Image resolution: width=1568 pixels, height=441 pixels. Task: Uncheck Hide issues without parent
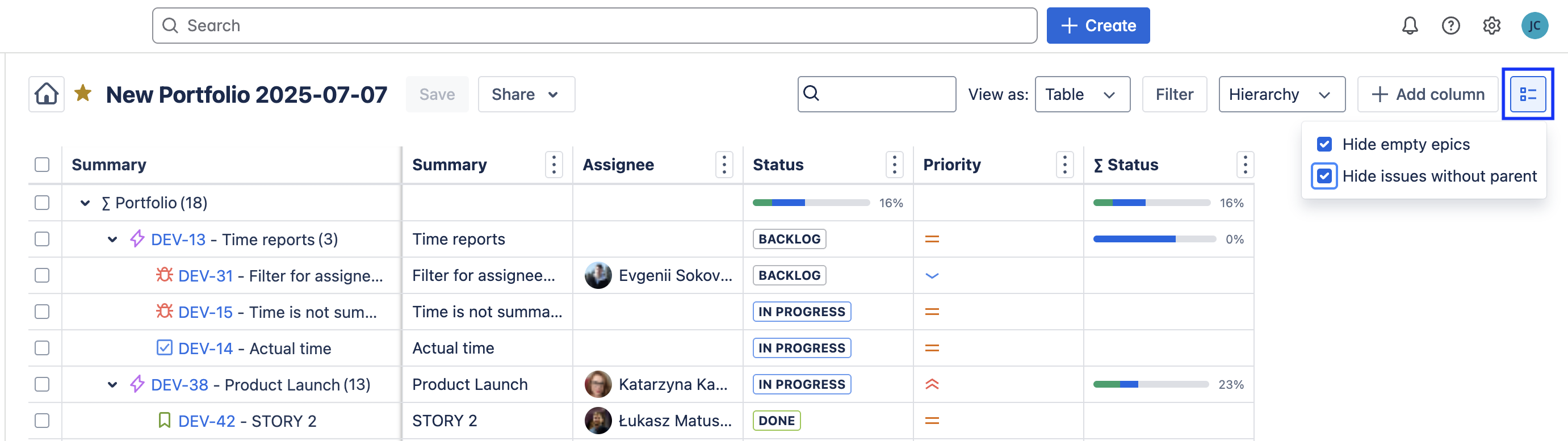point(1324,177)
